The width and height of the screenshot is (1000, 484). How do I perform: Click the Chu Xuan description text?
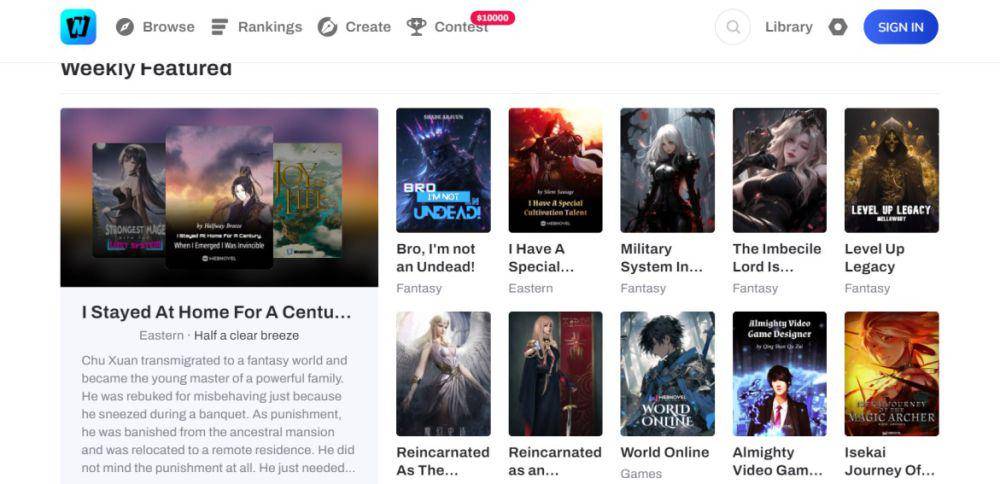click(x=218, y=414)
